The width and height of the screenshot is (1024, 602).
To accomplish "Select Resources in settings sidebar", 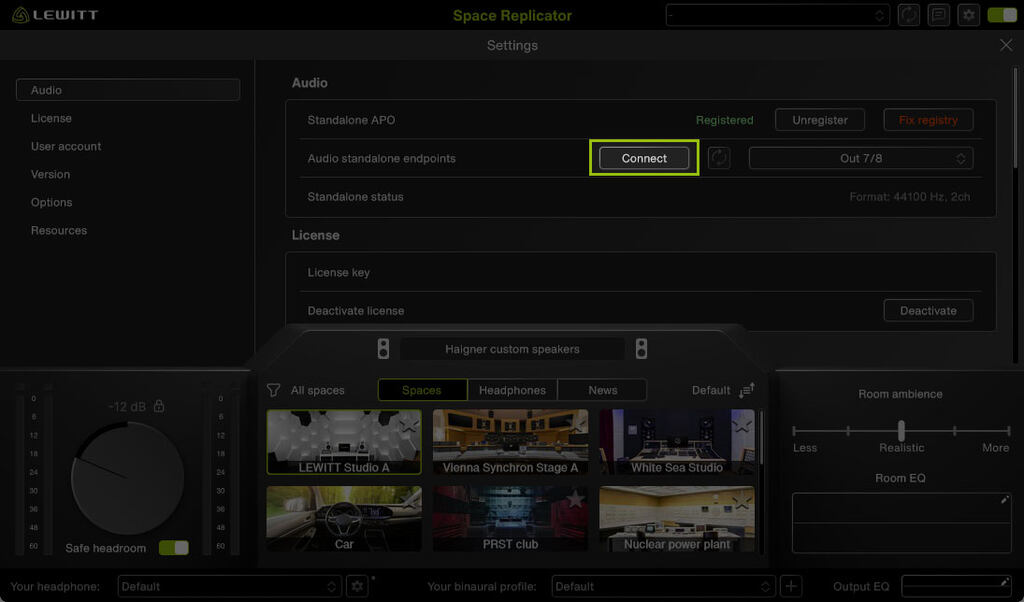I will pos(59,230).
